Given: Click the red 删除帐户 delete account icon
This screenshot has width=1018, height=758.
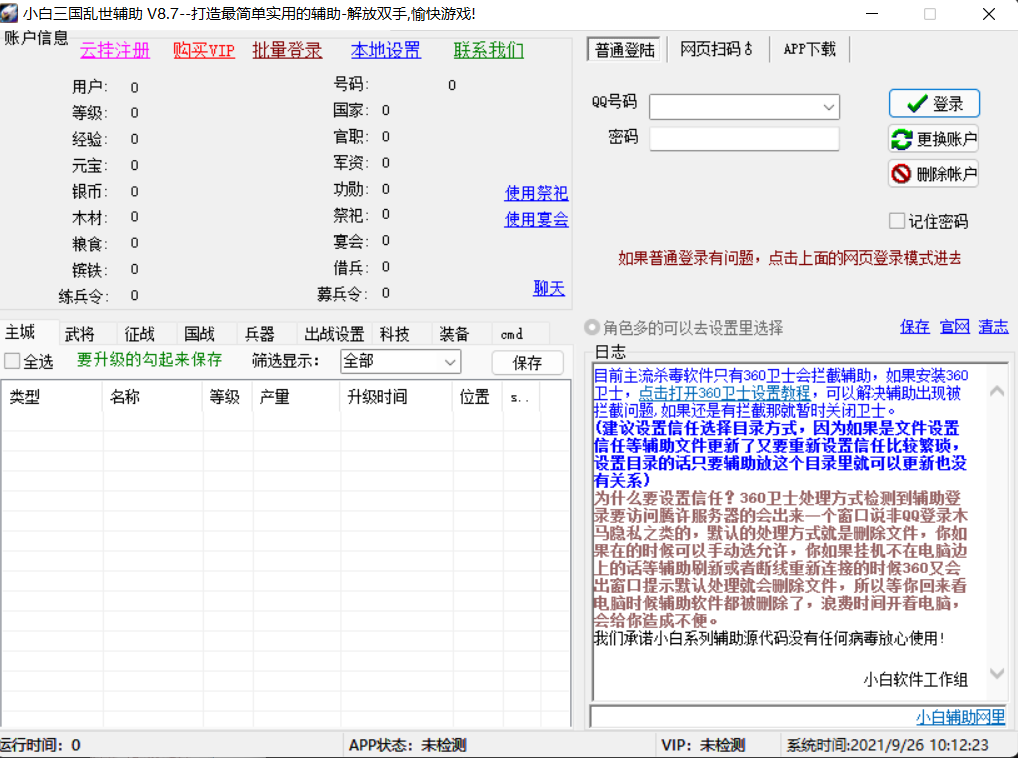Looking at the screenshot, I should tap(902, 174).
